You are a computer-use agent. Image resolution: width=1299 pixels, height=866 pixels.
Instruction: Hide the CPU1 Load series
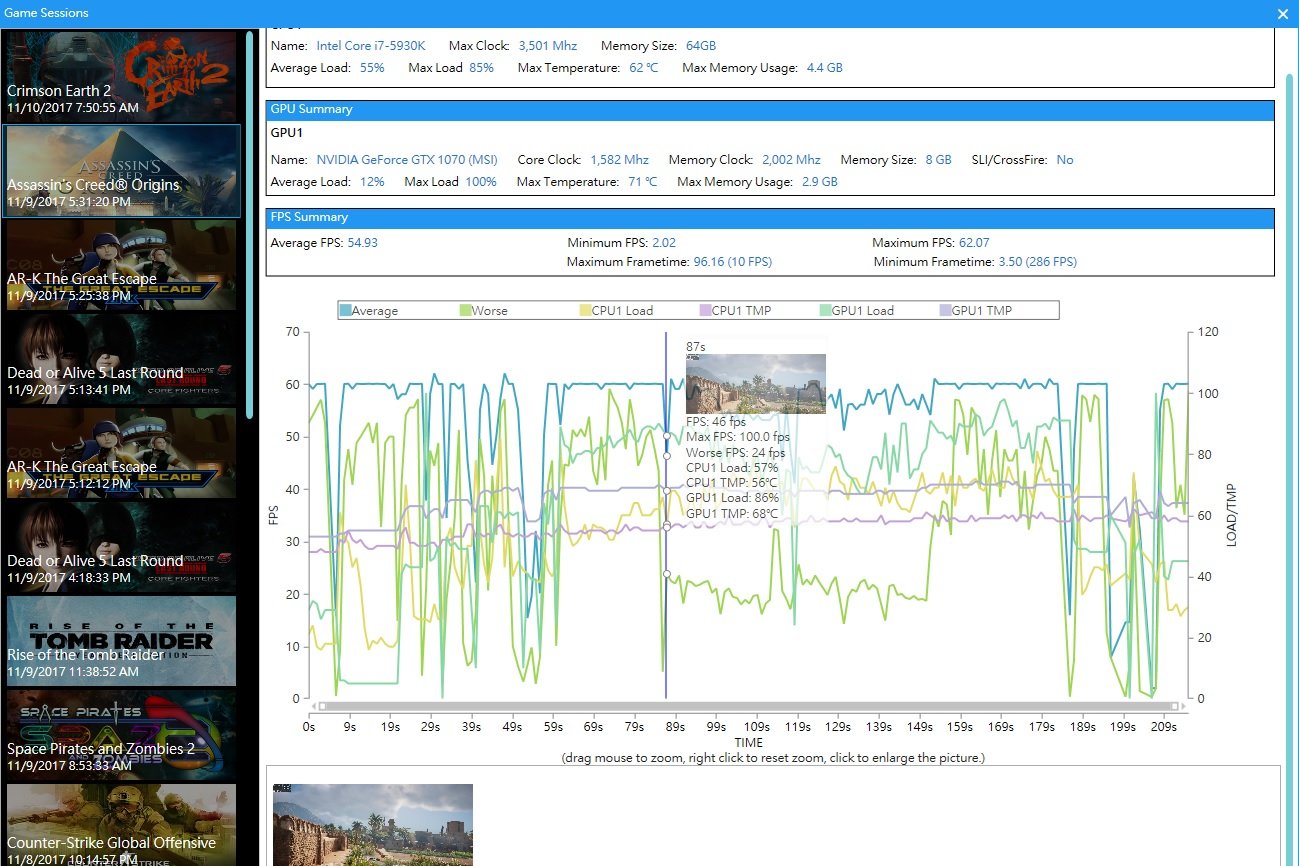(x=615, y=311)
